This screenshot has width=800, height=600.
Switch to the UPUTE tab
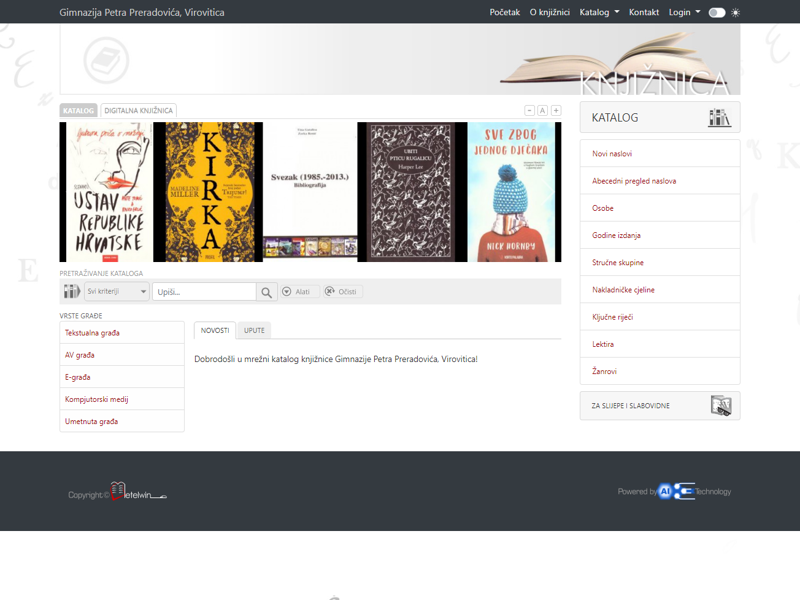click(254, 331)
